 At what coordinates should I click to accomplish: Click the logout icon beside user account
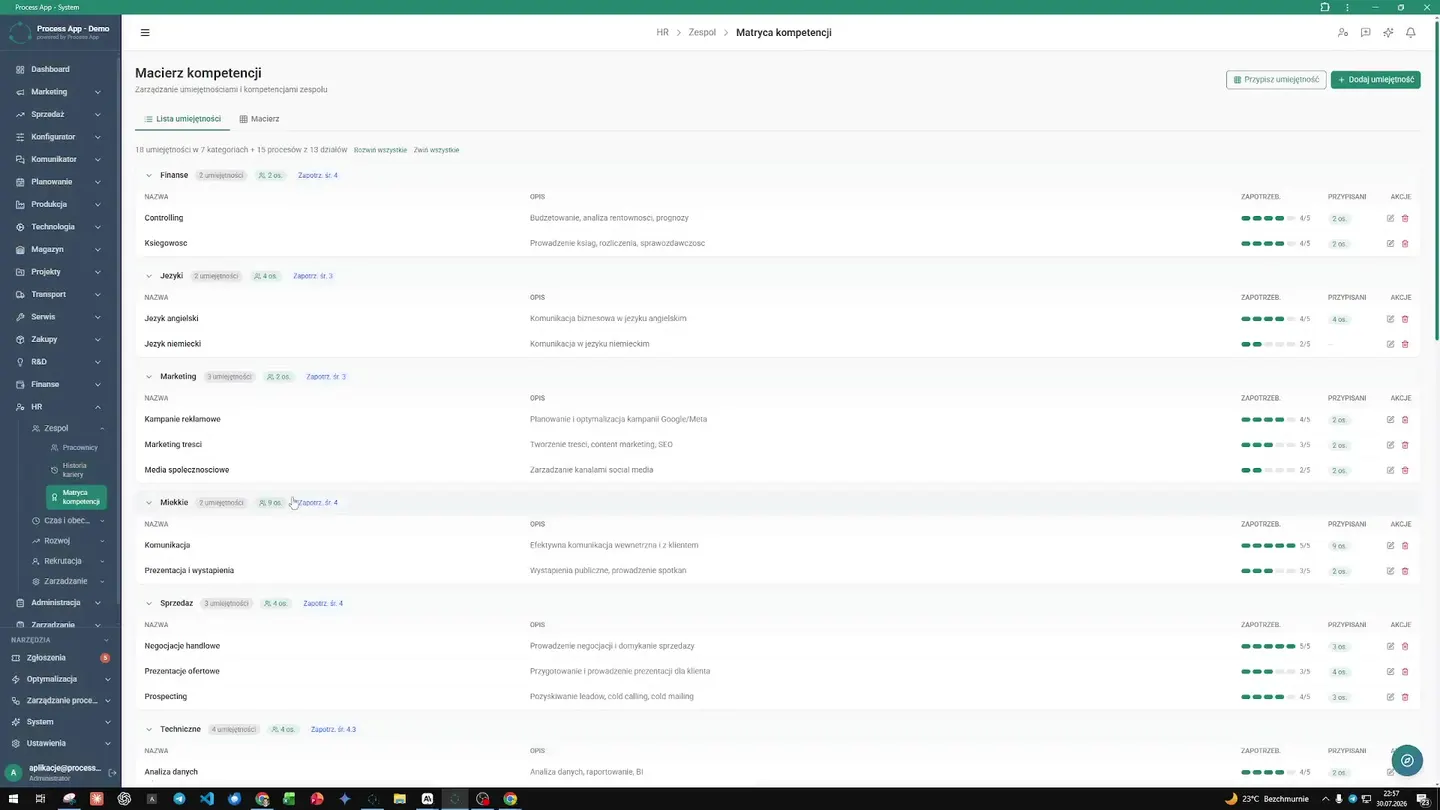pos(112,773)
